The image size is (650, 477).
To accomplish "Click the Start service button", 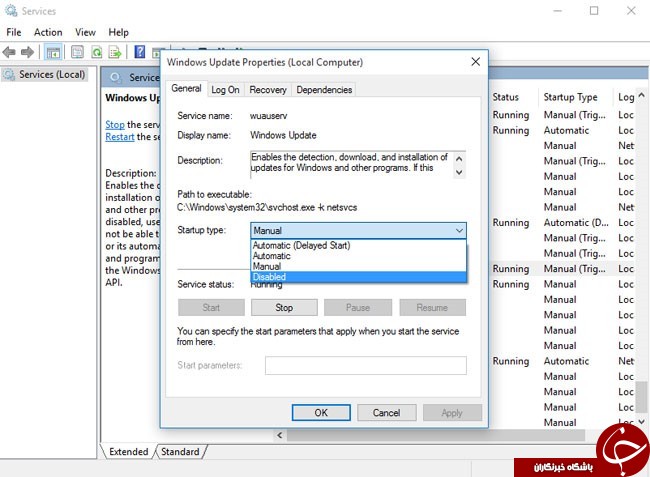I will tap(211, 308).
